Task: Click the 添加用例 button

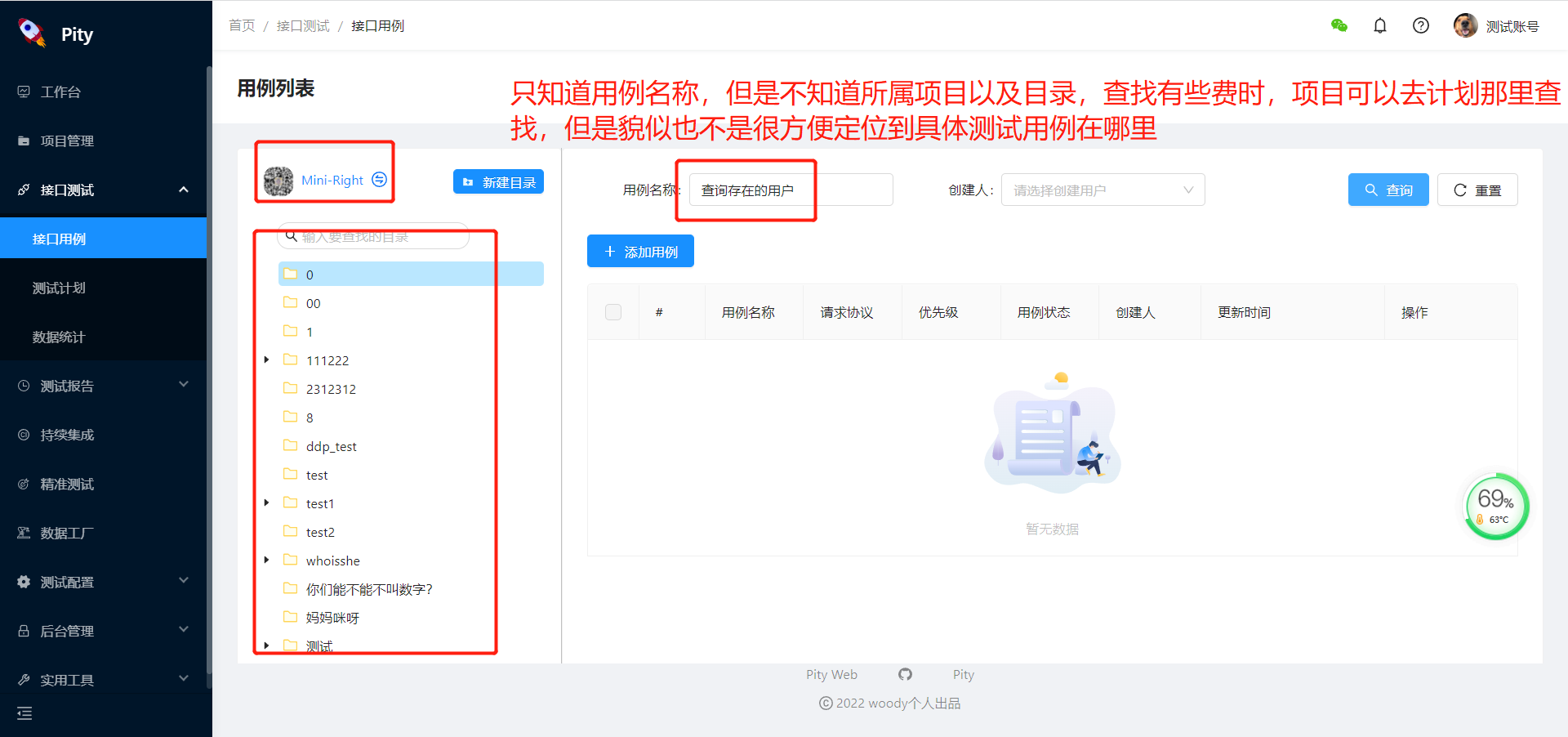Action: click(x=640, y=251)
